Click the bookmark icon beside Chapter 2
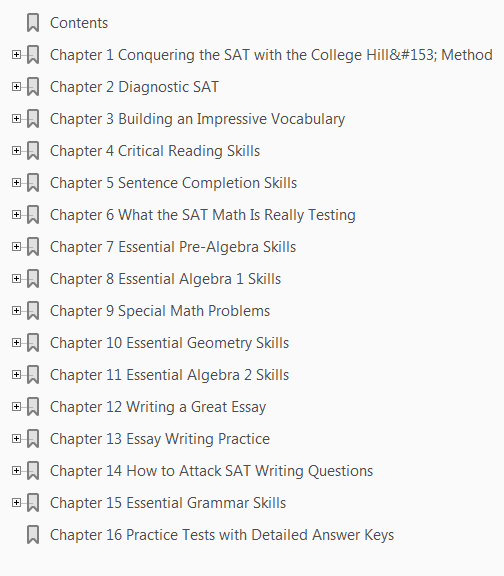Image resolution: width=504 pixels, height=576 pixels. (33, 87)
